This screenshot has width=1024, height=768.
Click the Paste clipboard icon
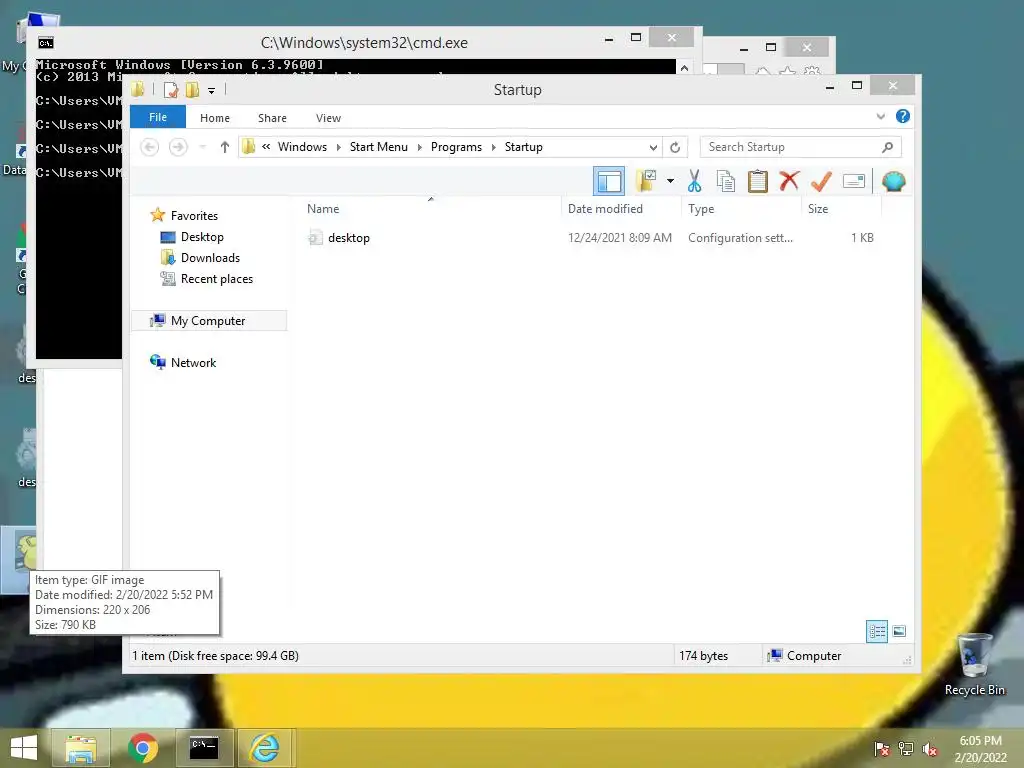coord(758,181)
